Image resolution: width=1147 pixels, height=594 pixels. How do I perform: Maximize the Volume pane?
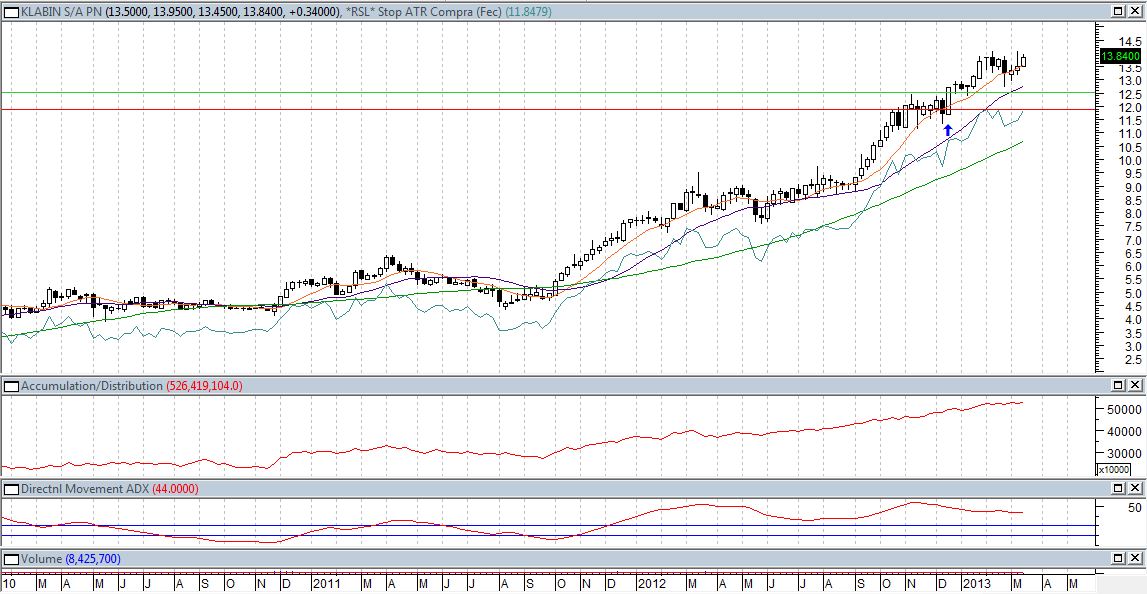1119,559
